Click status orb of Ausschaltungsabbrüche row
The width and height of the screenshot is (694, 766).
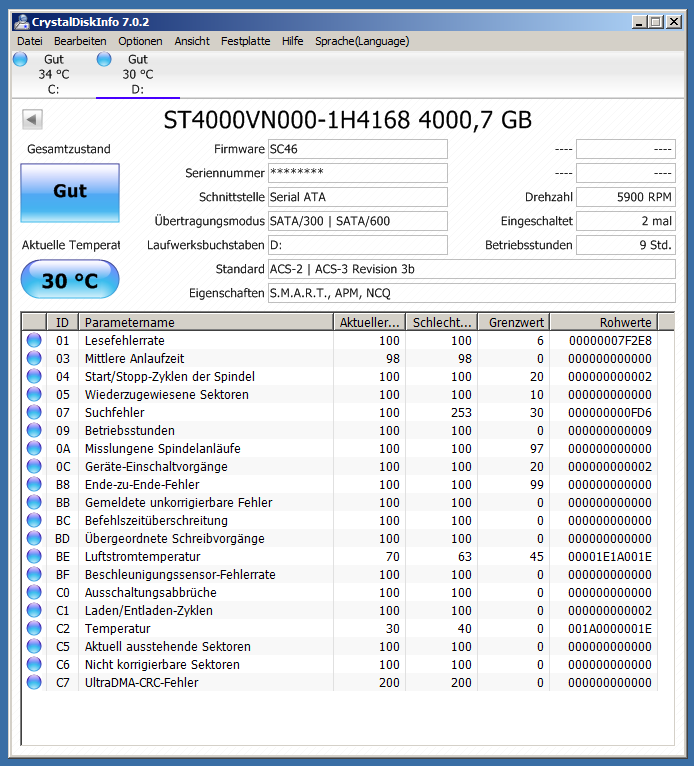[x=34, y=592]
